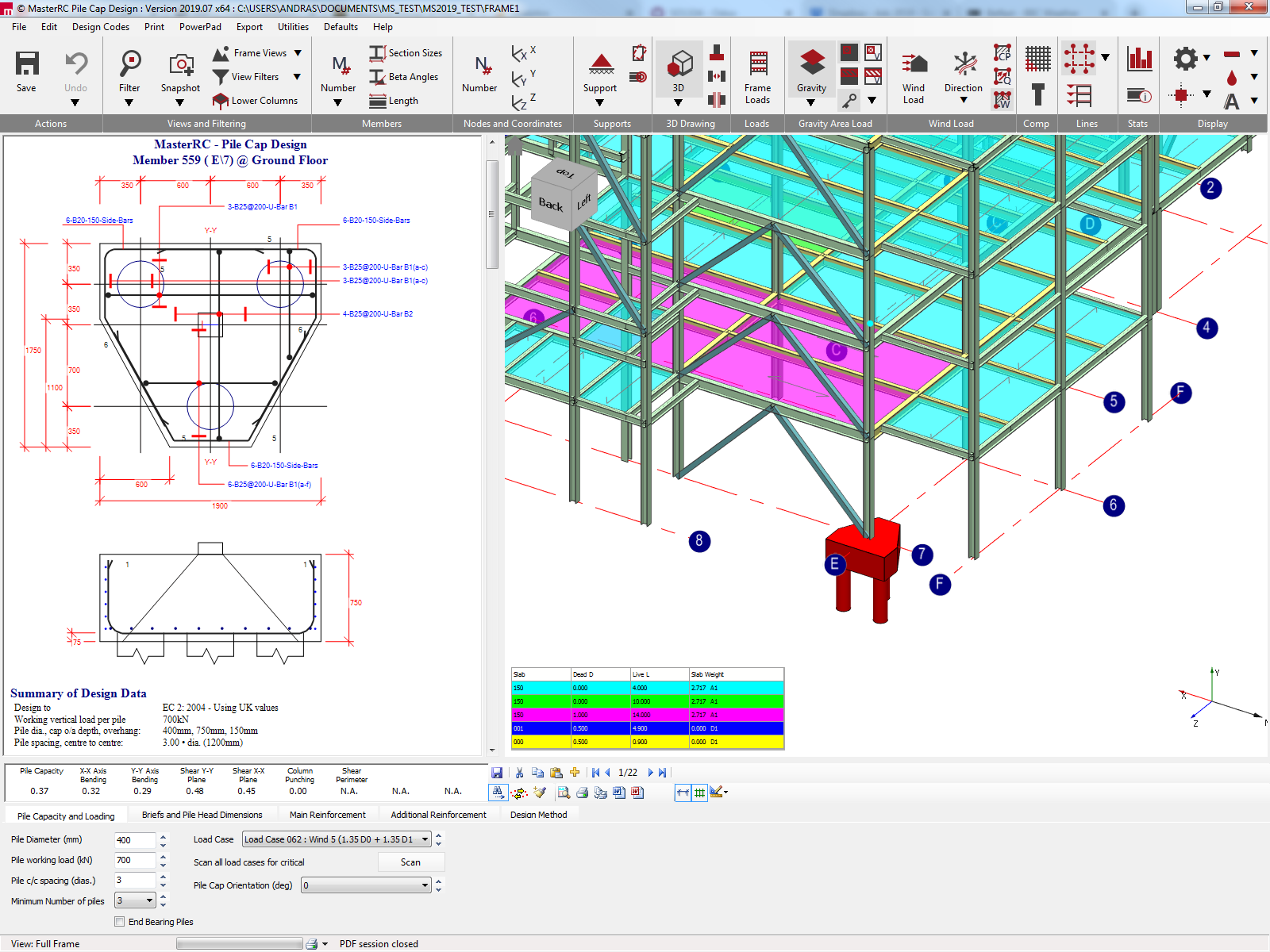Screen dimensions: 1270x952
Task: Click the Undo icon
Action: click(x=76, y=64)
